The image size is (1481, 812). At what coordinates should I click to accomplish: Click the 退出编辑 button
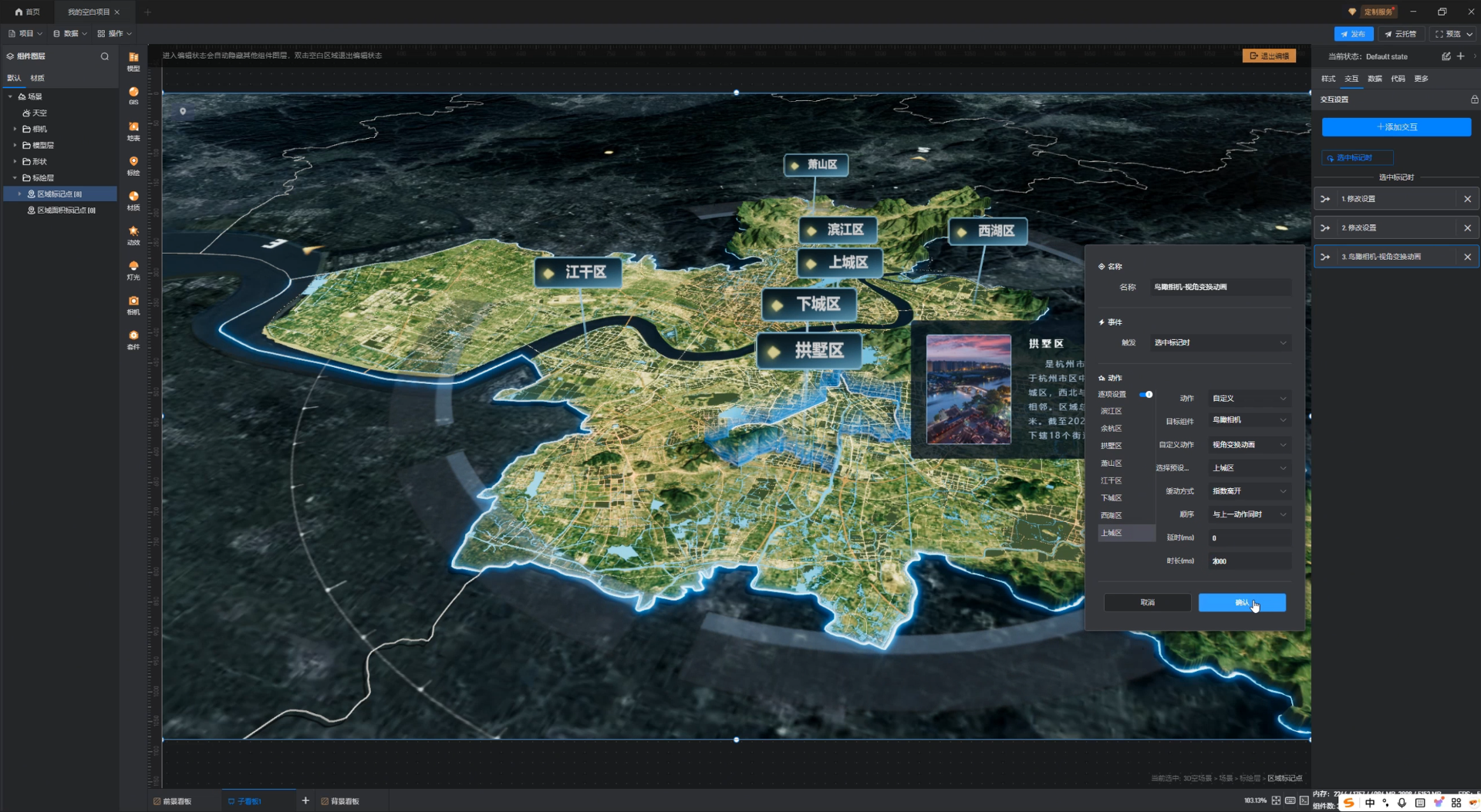(x=1269, y=56)
